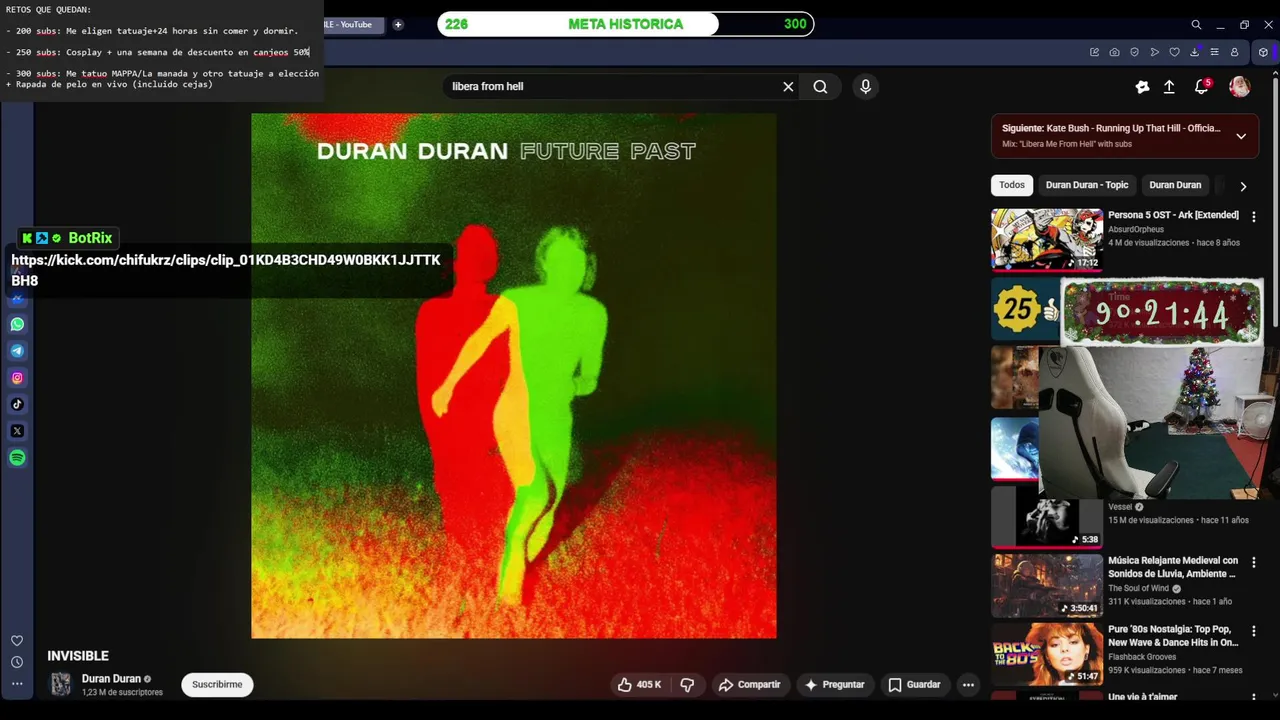Open Música Relajante Medieval thumbnail
This screenshot has width=1280, height=720.
[x=1046, y=585]
